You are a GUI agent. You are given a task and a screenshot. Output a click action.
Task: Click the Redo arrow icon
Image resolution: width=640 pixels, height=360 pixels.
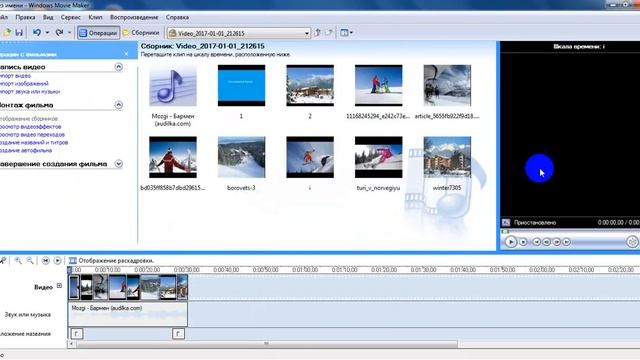tap(59, 33)
